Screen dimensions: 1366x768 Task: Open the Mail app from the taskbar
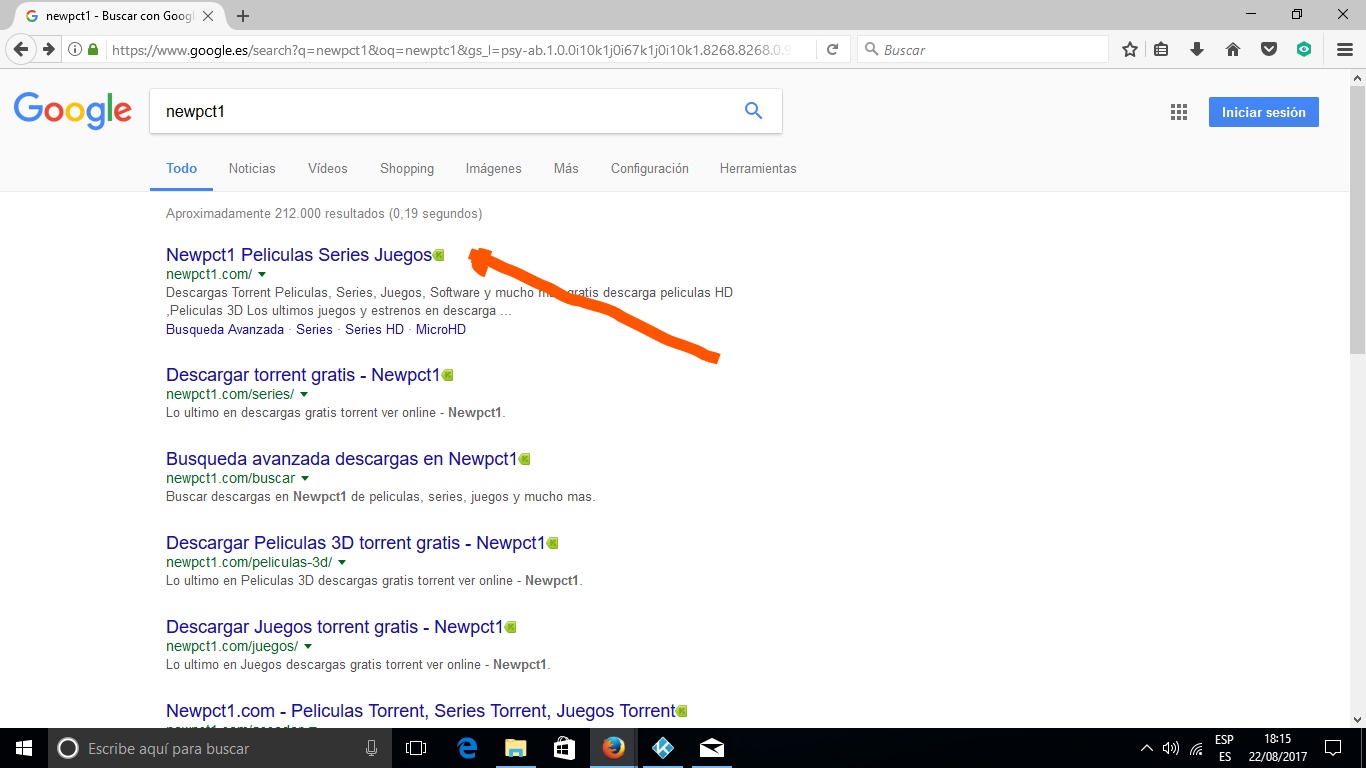pos(711,748)
